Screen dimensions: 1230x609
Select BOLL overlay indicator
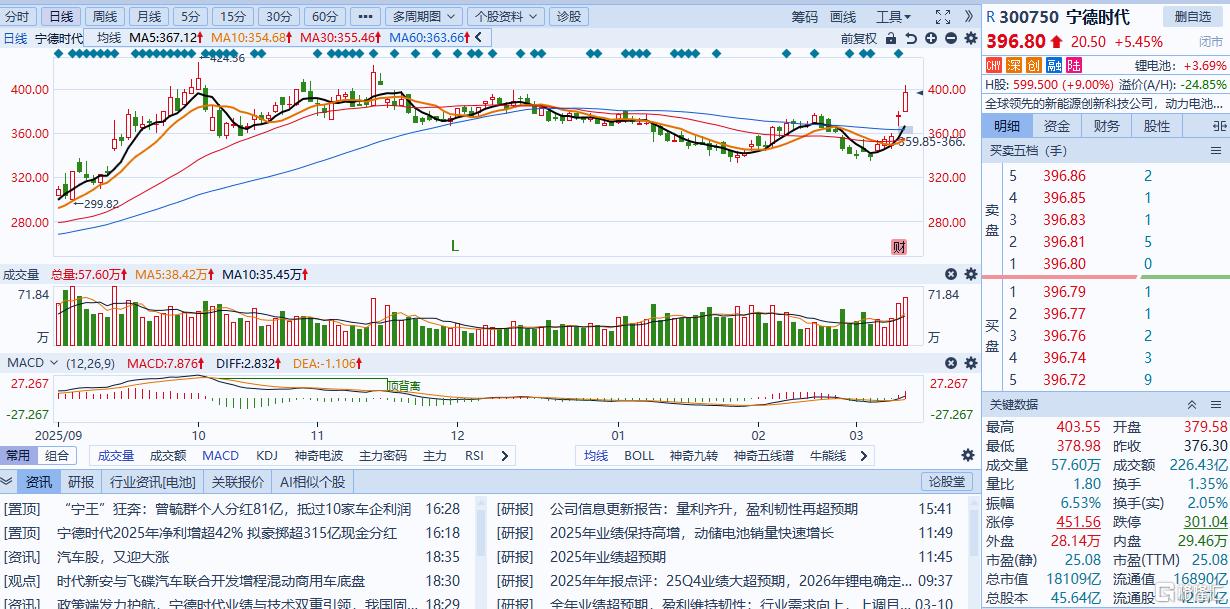tap(639, 455)
